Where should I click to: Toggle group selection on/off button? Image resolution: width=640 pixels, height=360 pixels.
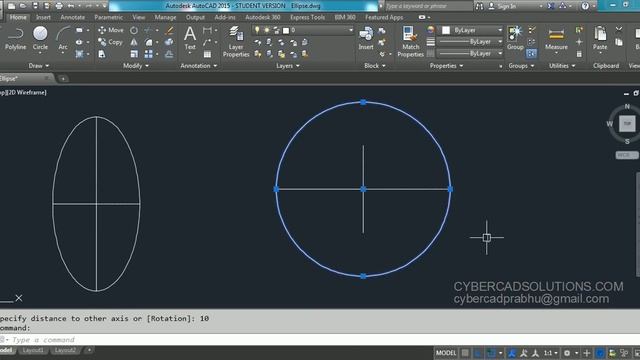pyautogui.click(x=531, y=53)
